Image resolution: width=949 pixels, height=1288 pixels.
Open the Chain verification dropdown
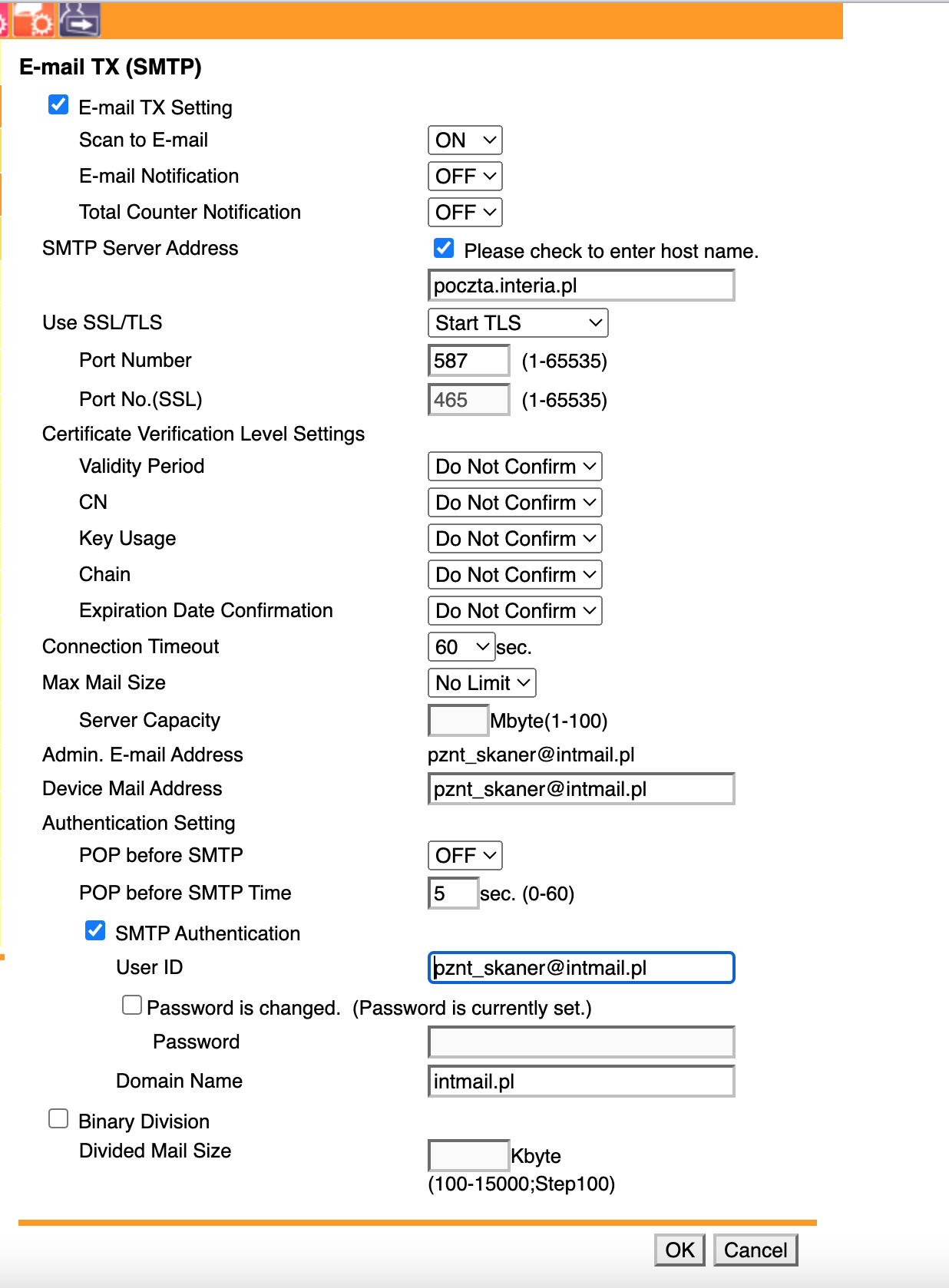[515, 575]
